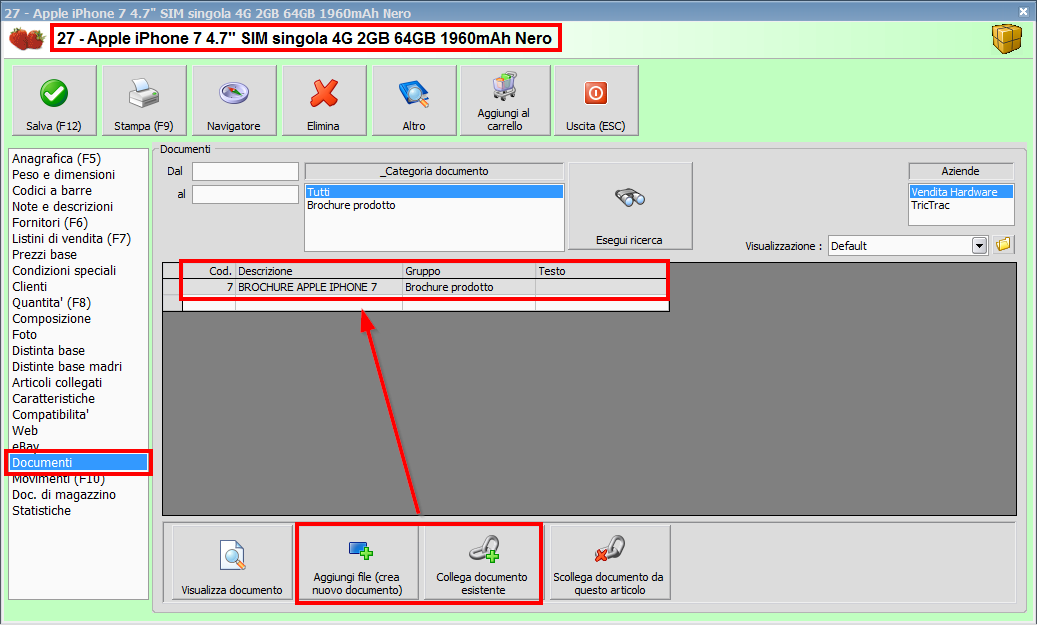
Task: Run the search with the binoculars Esegui ricerca
Action: (630, 206)
